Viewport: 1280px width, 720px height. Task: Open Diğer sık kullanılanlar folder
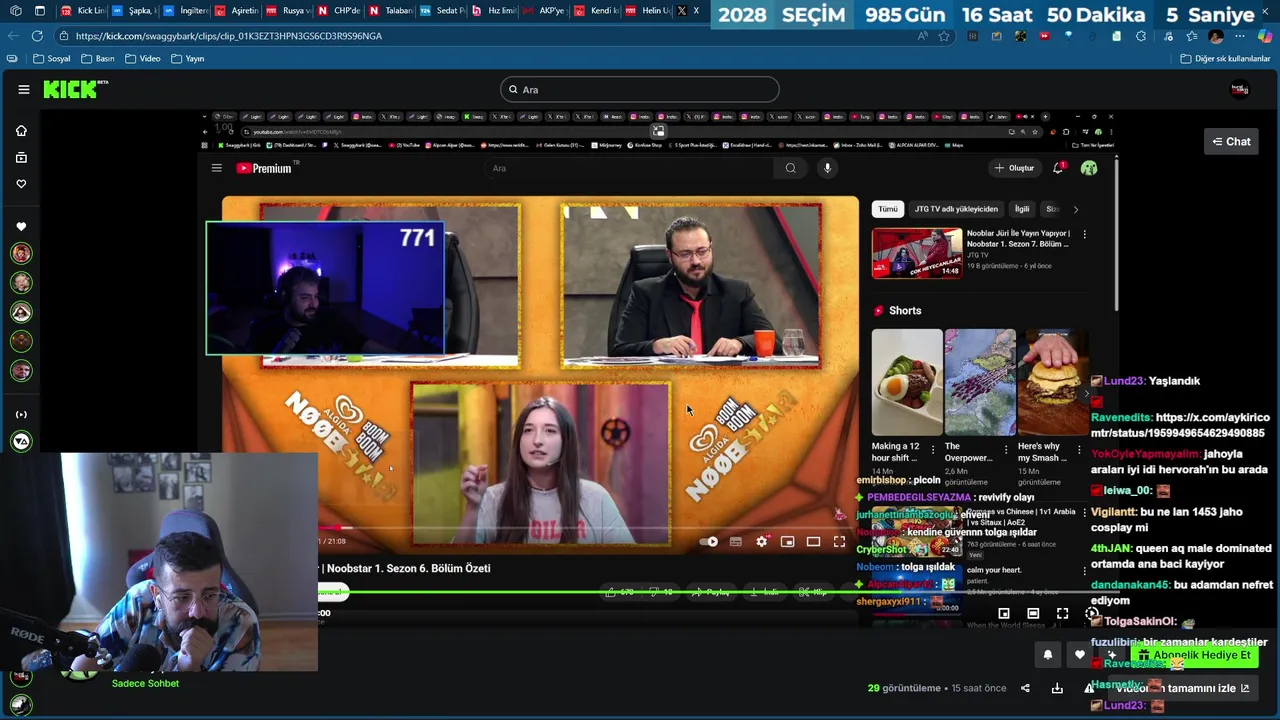coord(1225,58)
